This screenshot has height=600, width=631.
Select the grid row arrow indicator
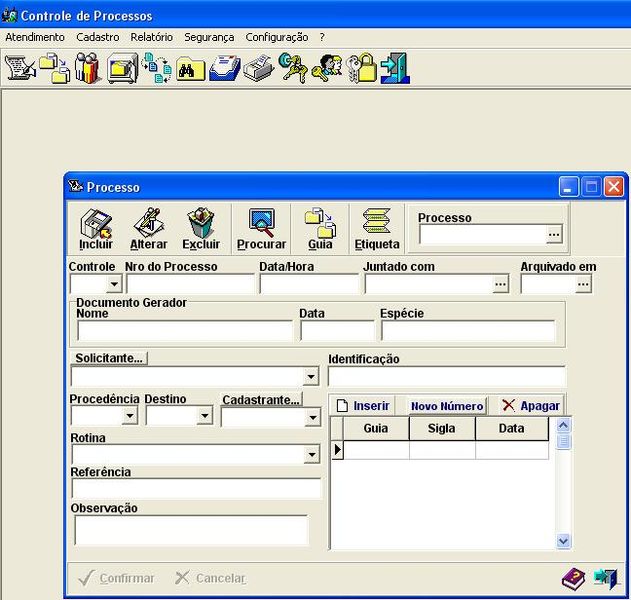337,449
